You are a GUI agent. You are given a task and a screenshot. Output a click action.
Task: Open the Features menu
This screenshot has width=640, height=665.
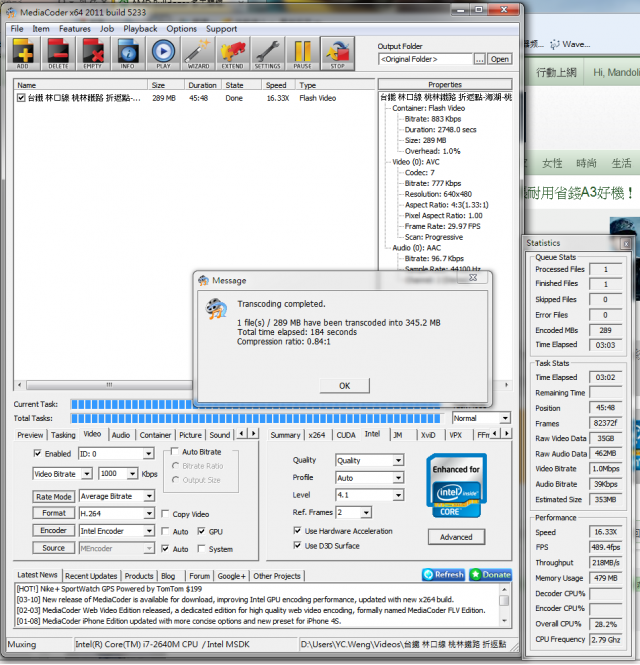[75, 29]
